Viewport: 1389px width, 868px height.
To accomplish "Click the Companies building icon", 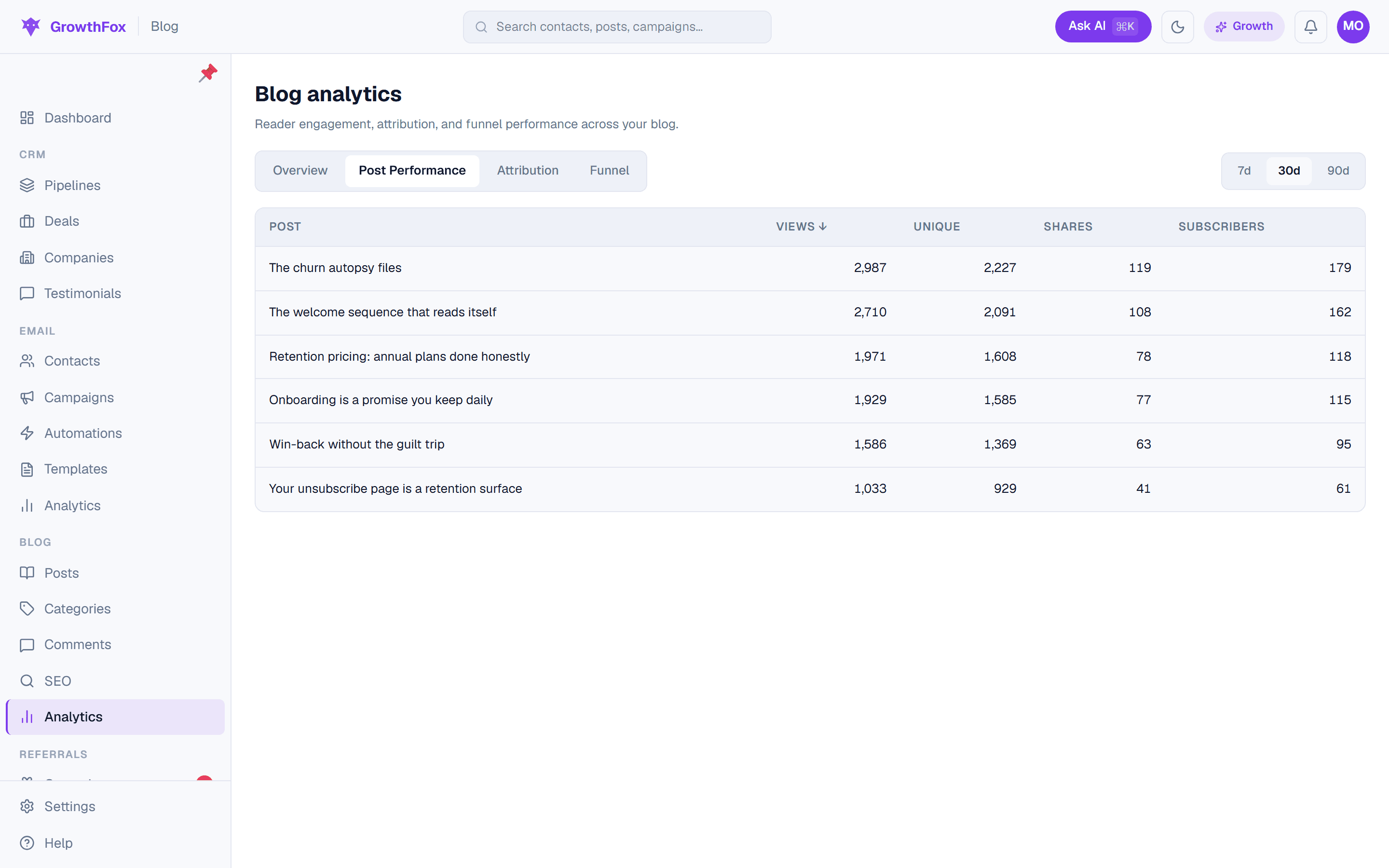I will (27, 258).
